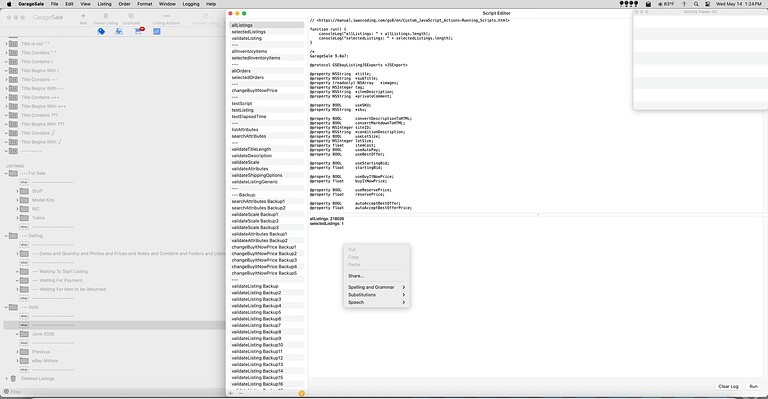Select the listAttributes script

click(x=266, y=130)
